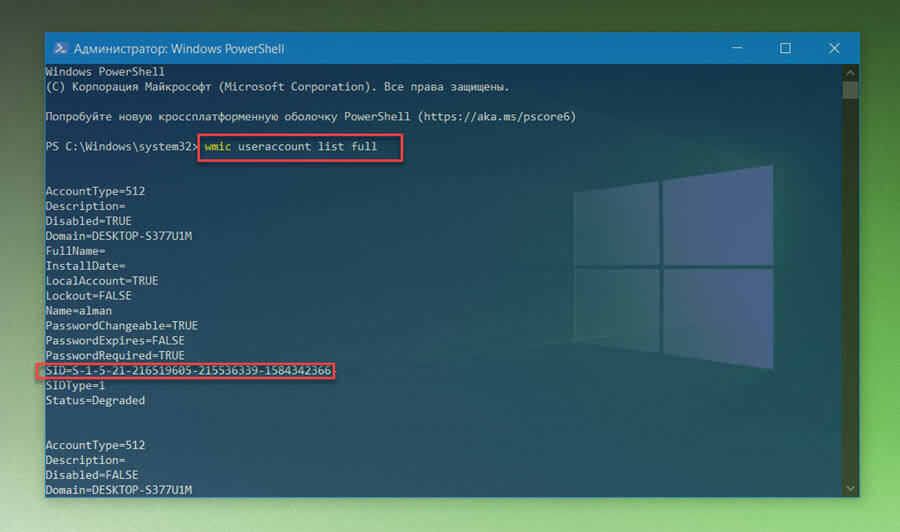900x532 pixels.
Task: Click the PowerShell icon in title bar
Action: pos(60,48)
